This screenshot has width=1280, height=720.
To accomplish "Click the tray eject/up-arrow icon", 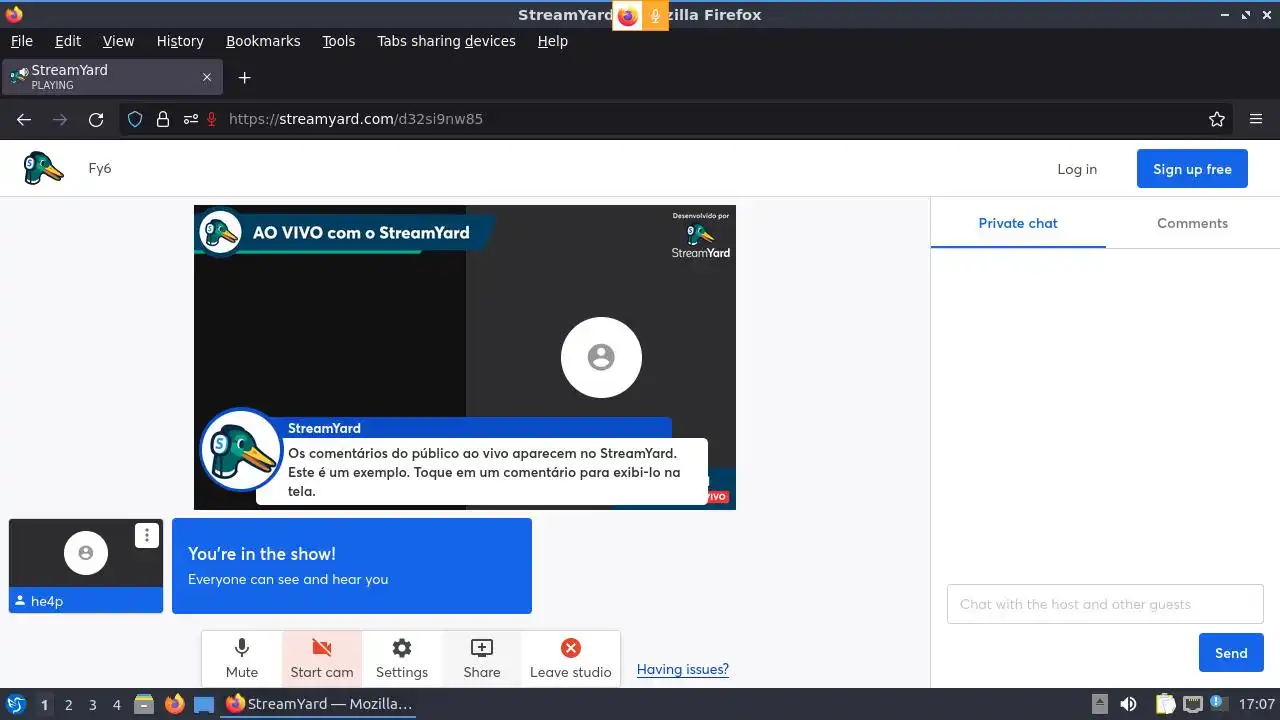I will pos(1100,704).
